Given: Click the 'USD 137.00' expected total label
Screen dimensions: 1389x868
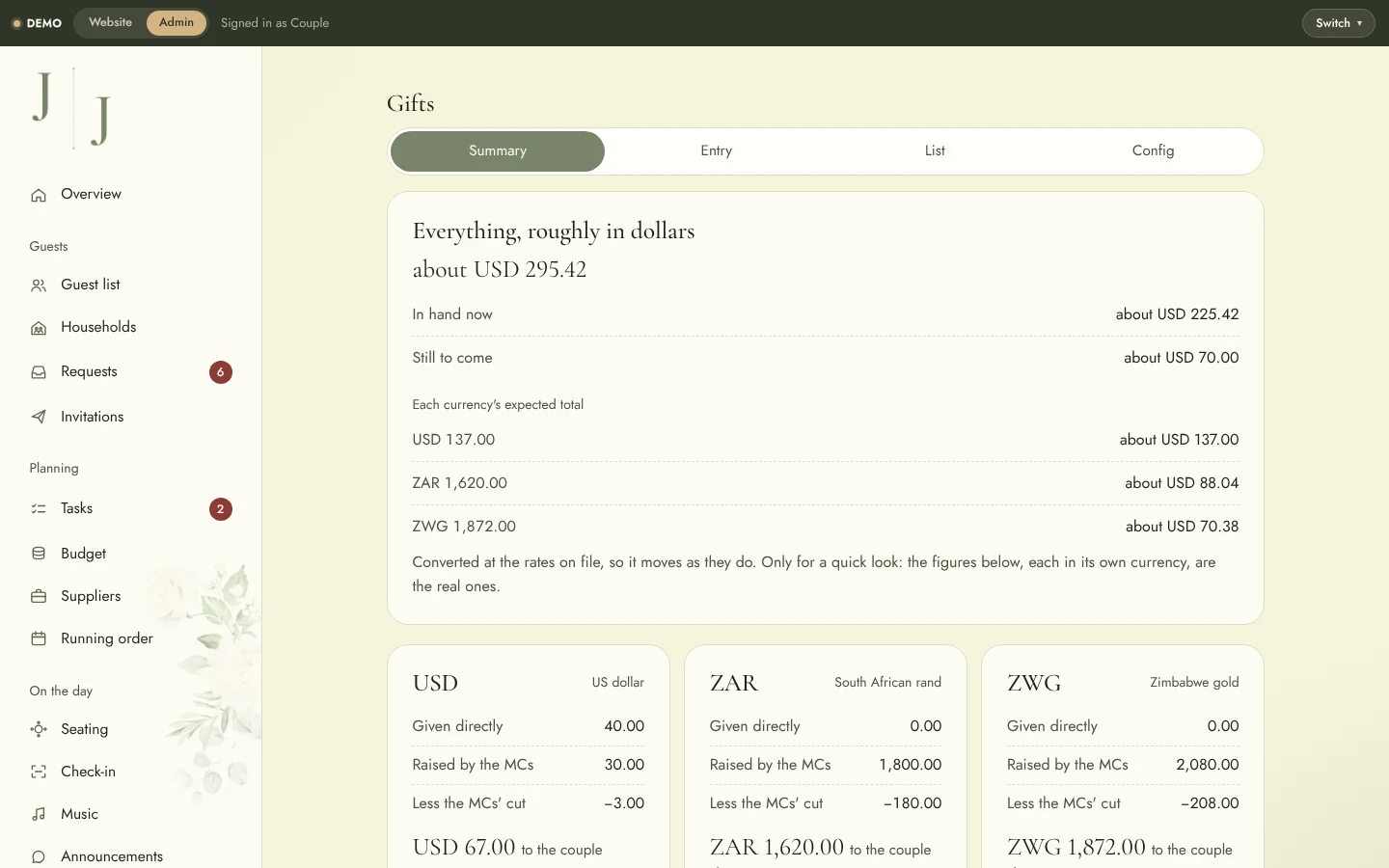Looking at the screenshot, I should [x=453, y=440].
